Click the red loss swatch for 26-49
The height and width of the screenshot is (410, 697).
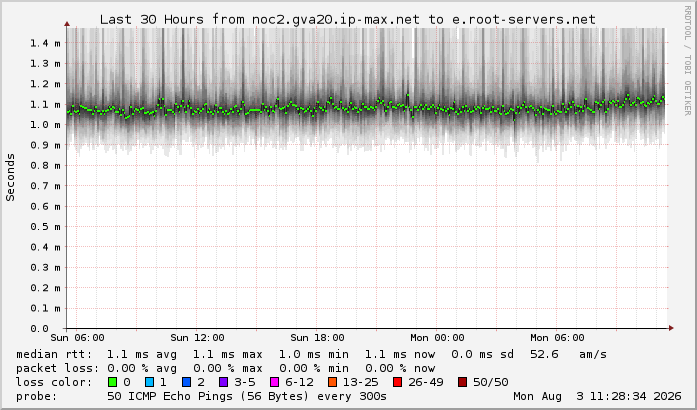click(397, 382)
